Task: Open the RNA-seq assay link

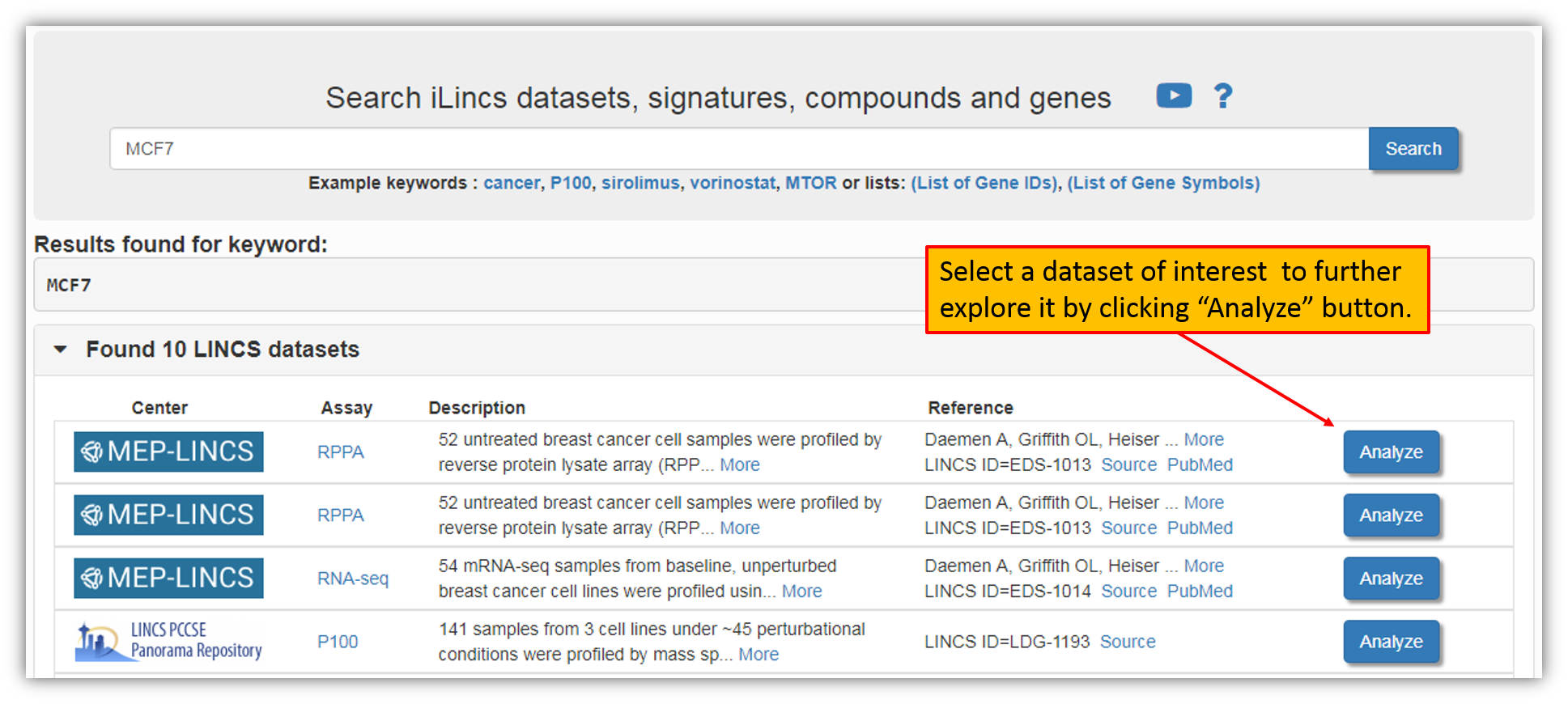Action: point(353,579)
